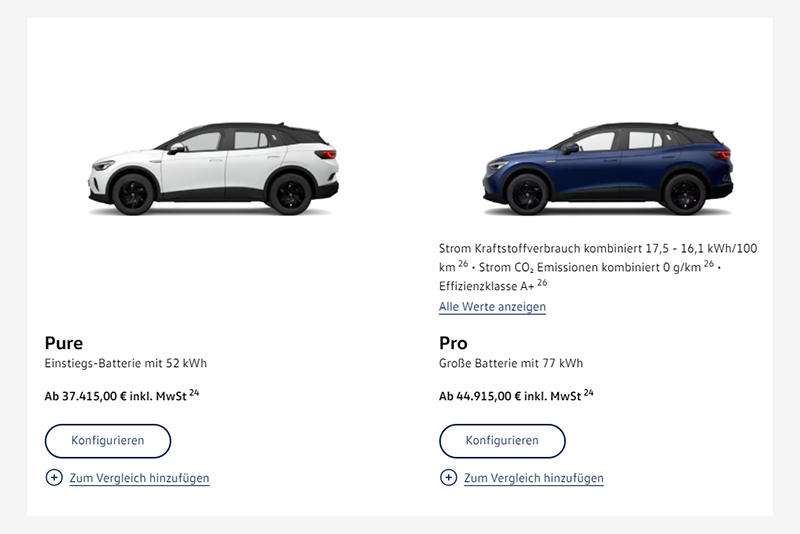Select the white Pure car image
The image size is (800, 534).
[214, 168]
